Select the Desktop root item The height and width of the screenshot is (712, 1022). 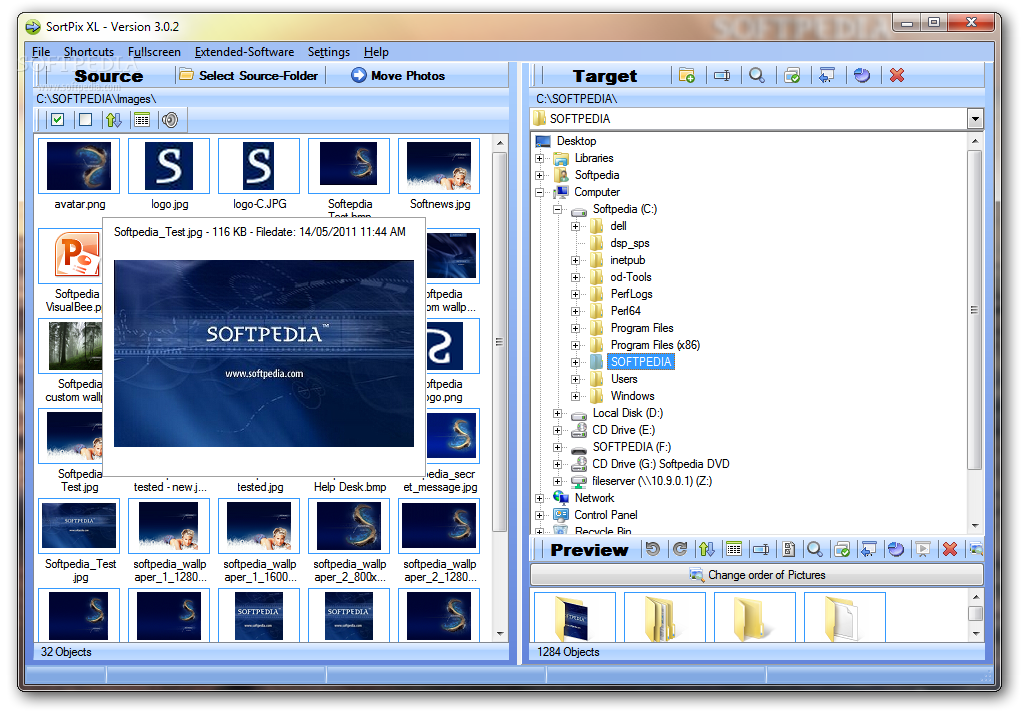(576, 141)
